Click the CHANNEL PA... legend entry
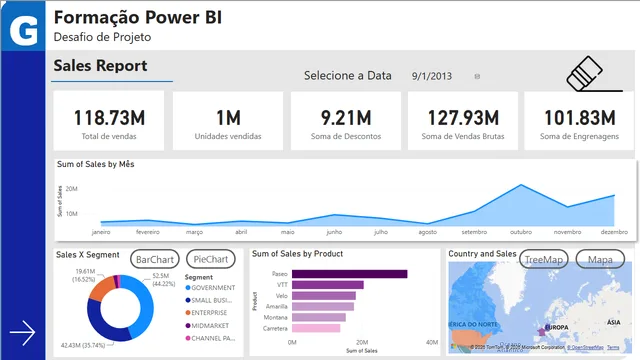640x360 pixels. (x=210, y=338)
